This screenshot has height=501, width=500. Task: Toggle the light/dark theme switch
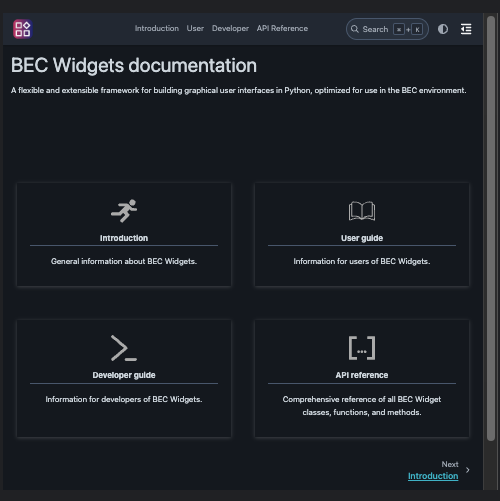pyautogui.click(x=443, y=29)
